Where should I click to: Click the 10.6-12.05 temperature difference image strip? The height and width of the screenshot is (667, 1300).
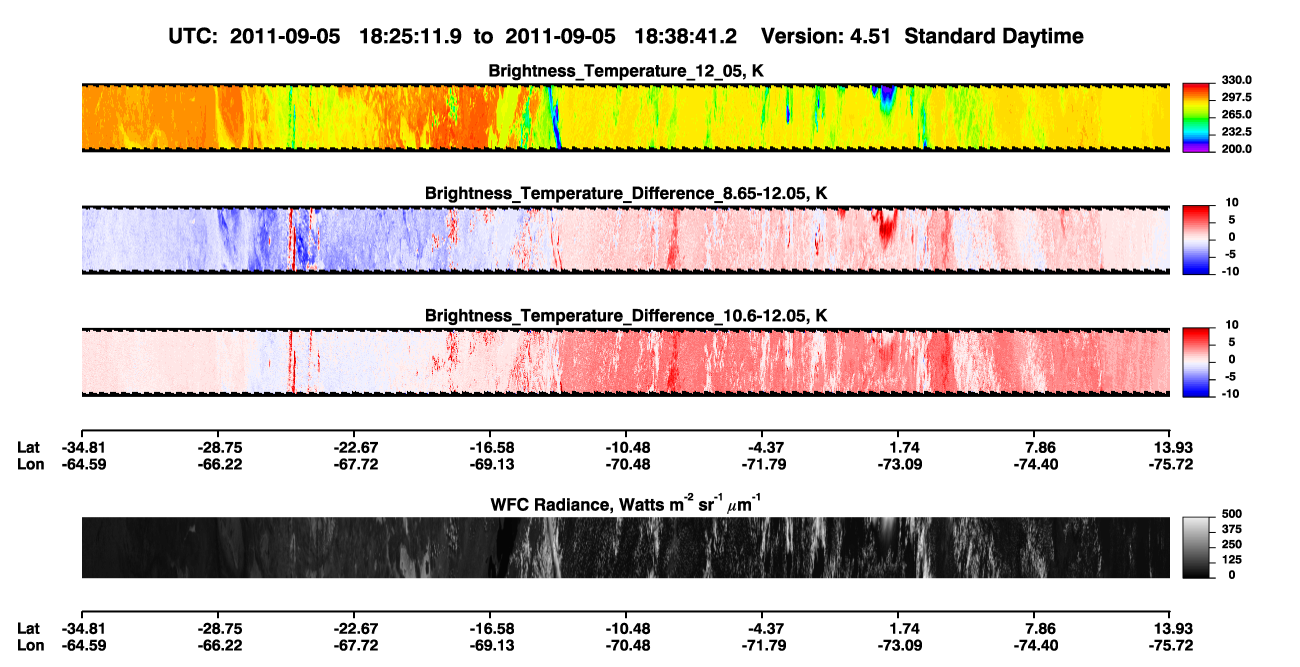click(625, 361)
